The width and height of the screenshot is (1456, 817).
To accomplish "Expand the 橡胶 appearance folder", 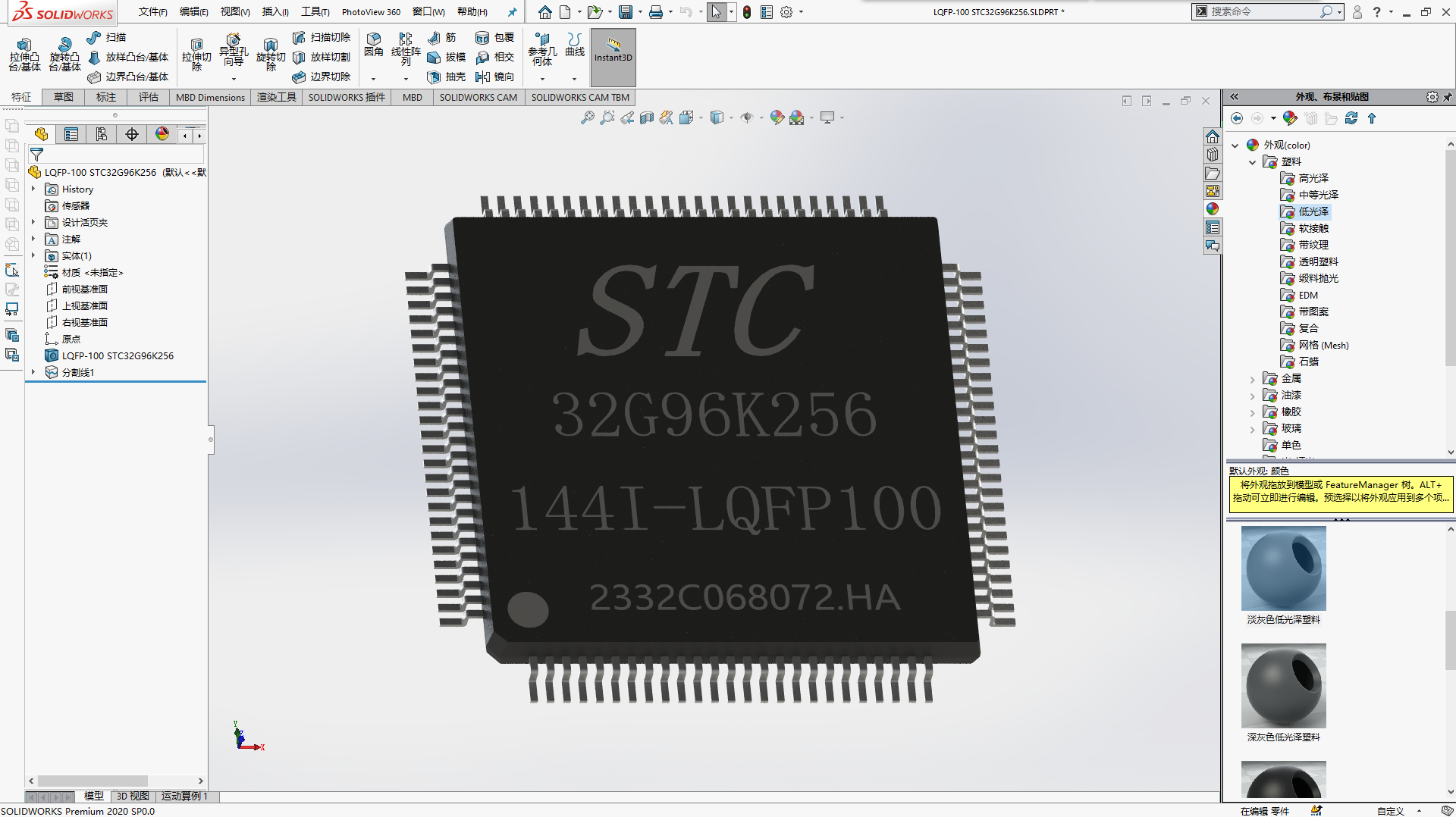I will (x=1252, y=412).
